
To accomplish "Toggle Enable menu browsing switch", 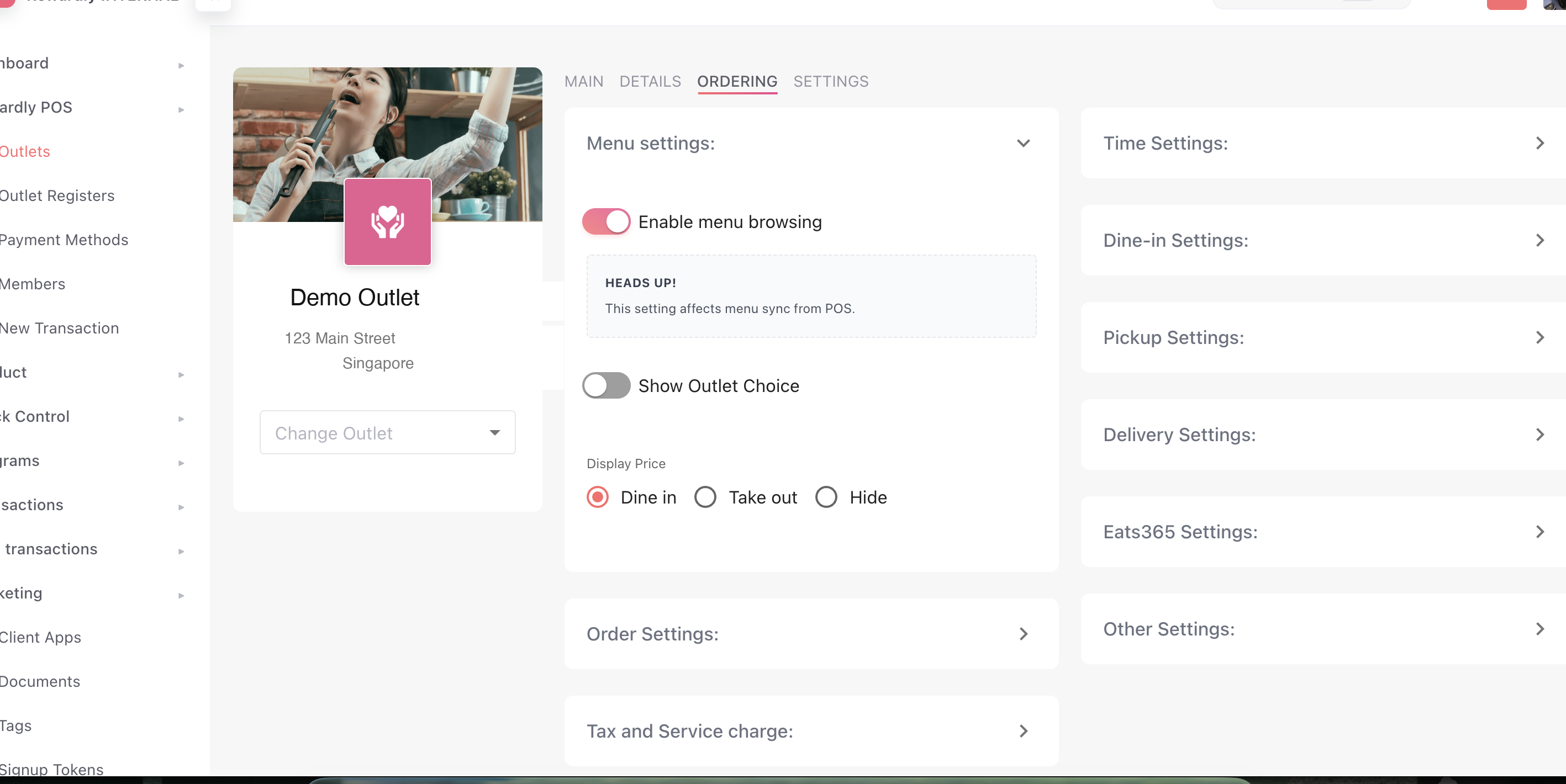I will [605, 222].
